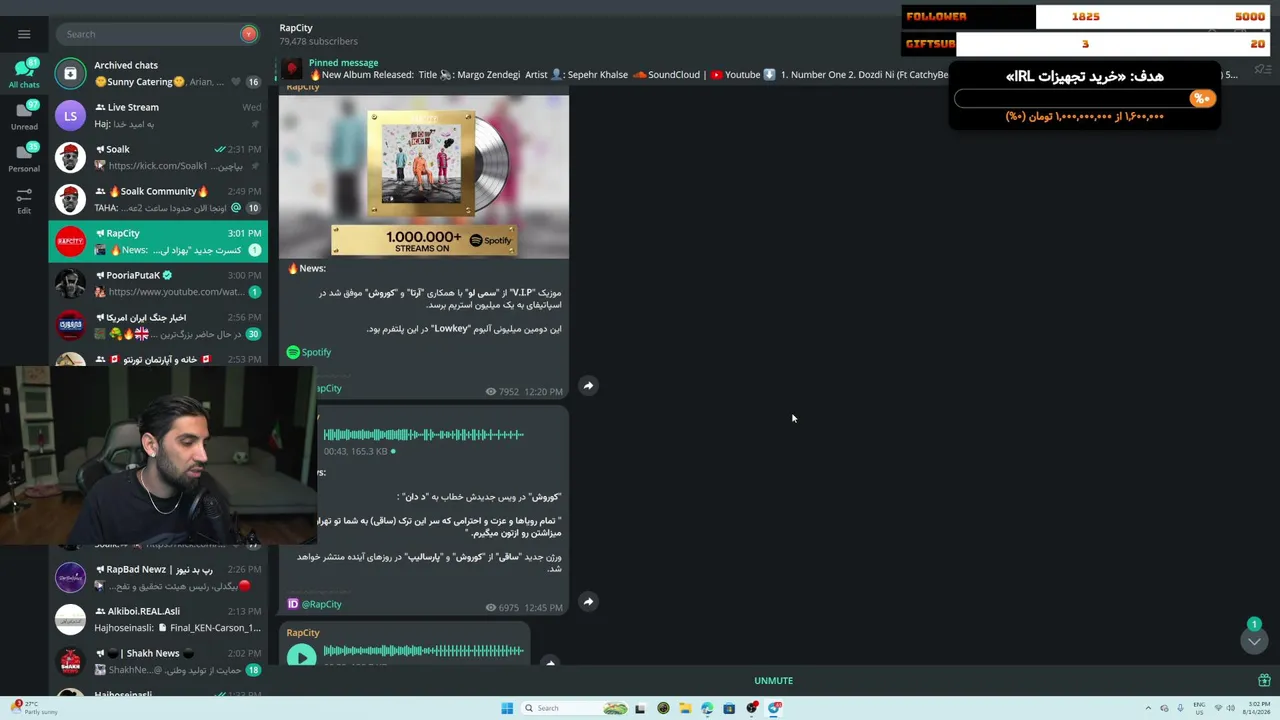Image resolution: width=1280 pixels, height=720 pixels.
Task: Open the Soalk channel chat
Action: (158, 157)
